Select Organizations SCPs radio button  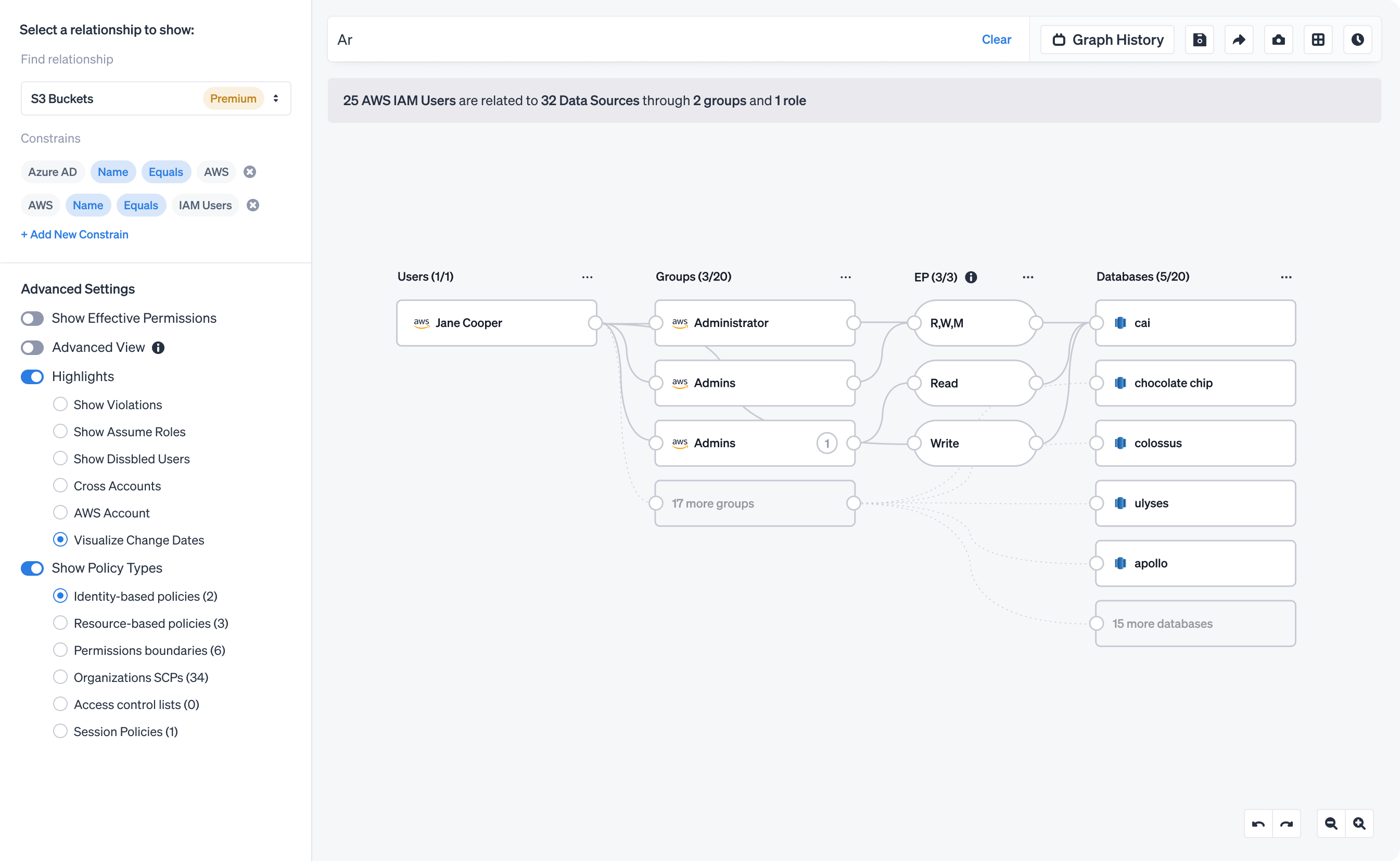(60, 677)
